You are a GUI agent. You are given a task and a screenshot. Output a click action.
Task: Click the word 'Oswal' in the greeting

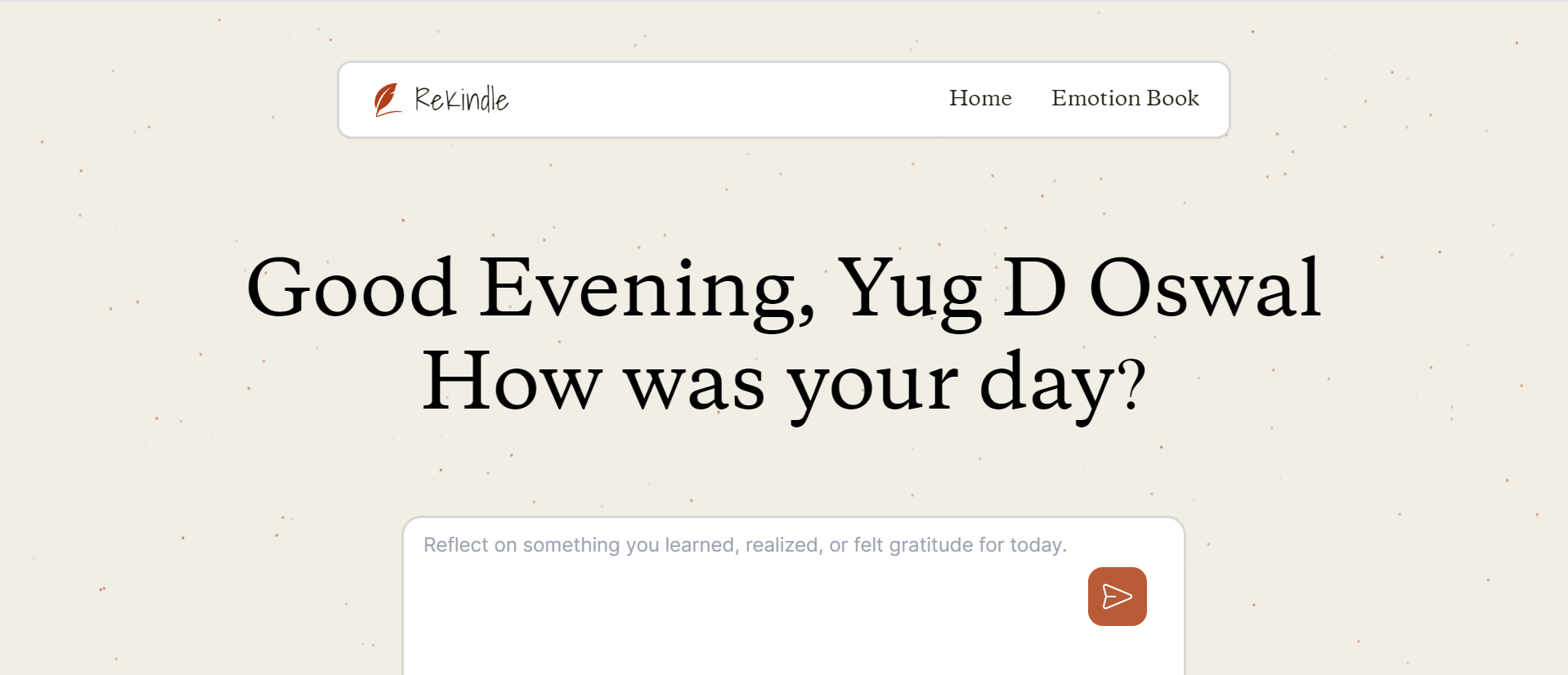pos(1205,288)
